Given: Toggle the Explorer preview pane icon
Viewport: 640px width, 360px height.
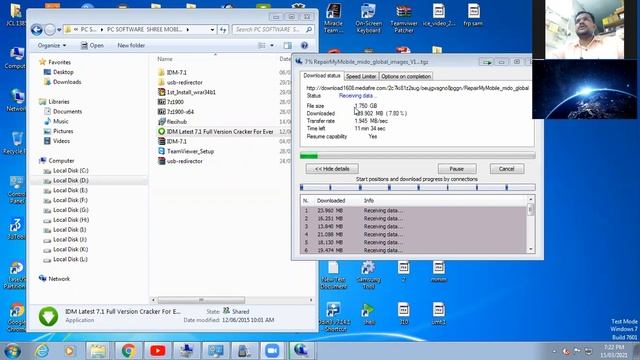Looking at the screenshot, I should point(288,45).
